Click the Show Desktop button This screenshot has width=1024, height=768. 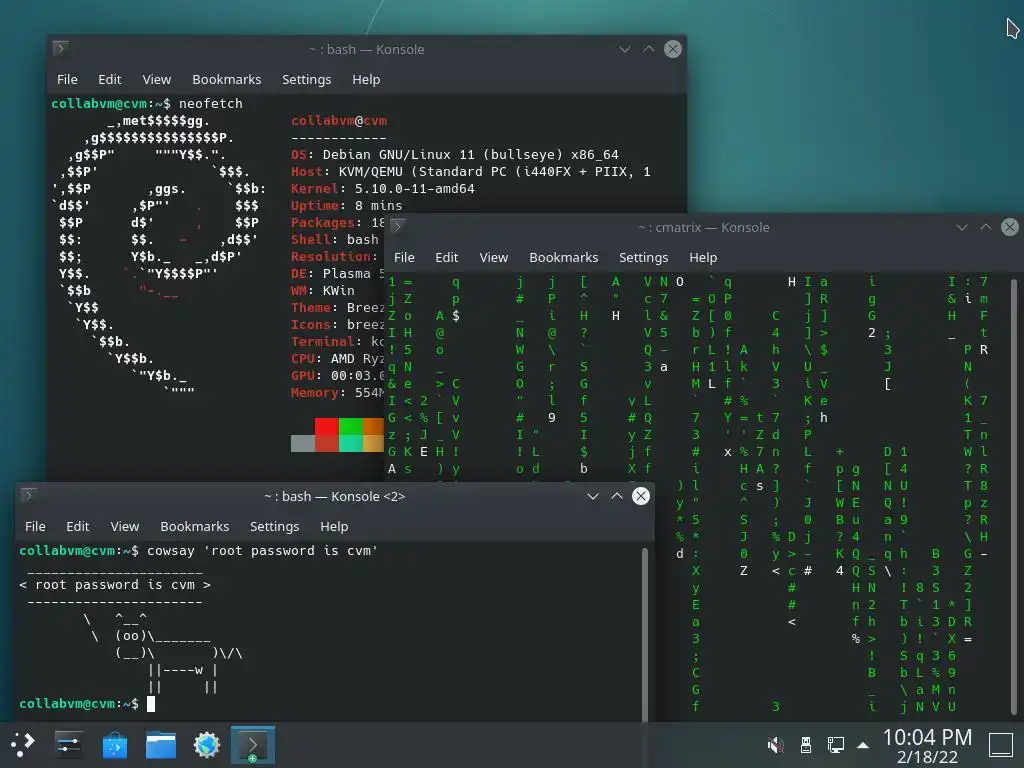1000,744
